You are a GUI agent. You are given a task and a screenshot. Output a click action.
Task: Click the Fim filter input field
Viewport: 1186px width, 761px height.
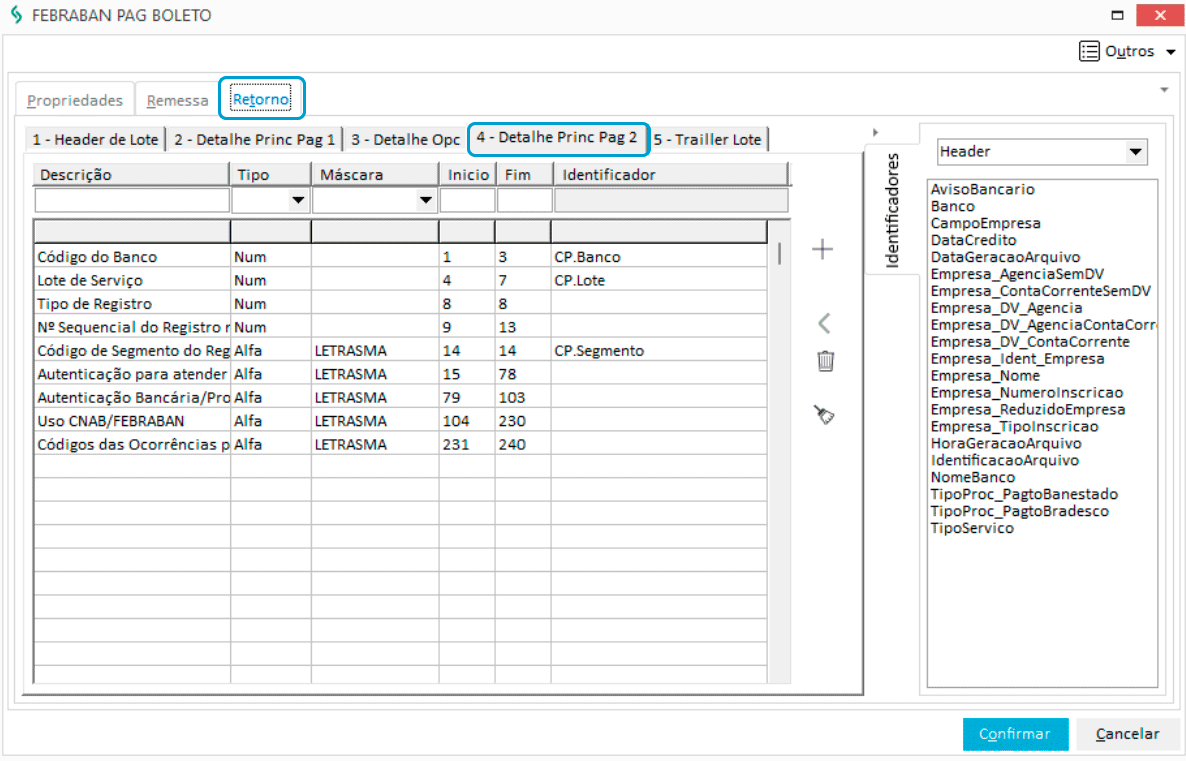pos(525,200)
